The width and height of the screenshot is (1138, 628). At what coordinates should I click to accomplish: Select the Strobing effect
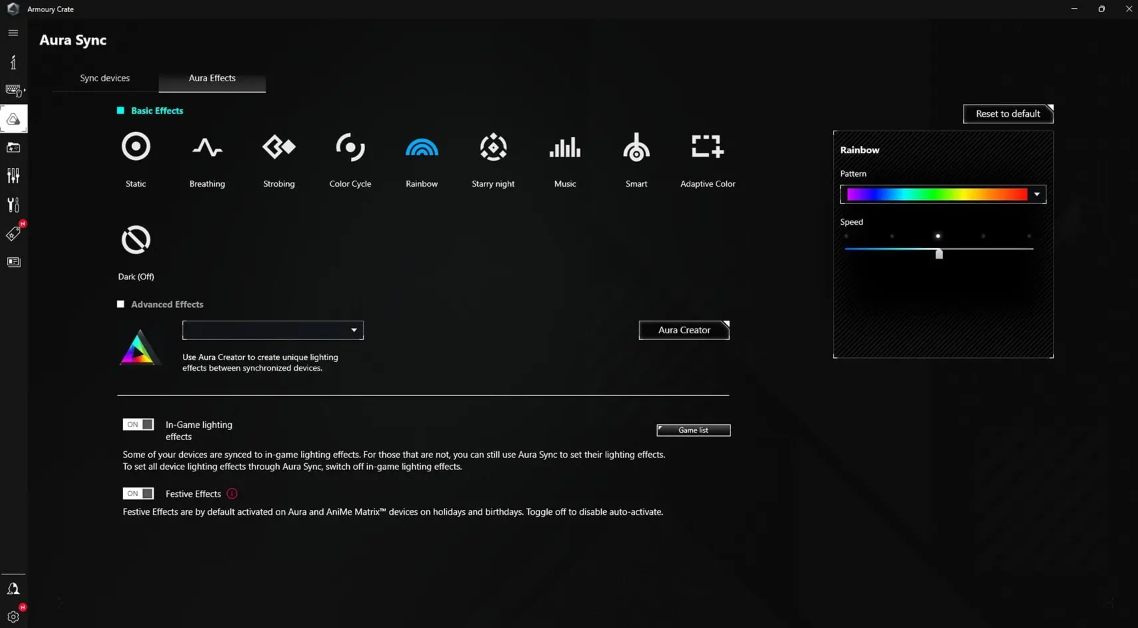pyautogui.click(x=279, y=148)
